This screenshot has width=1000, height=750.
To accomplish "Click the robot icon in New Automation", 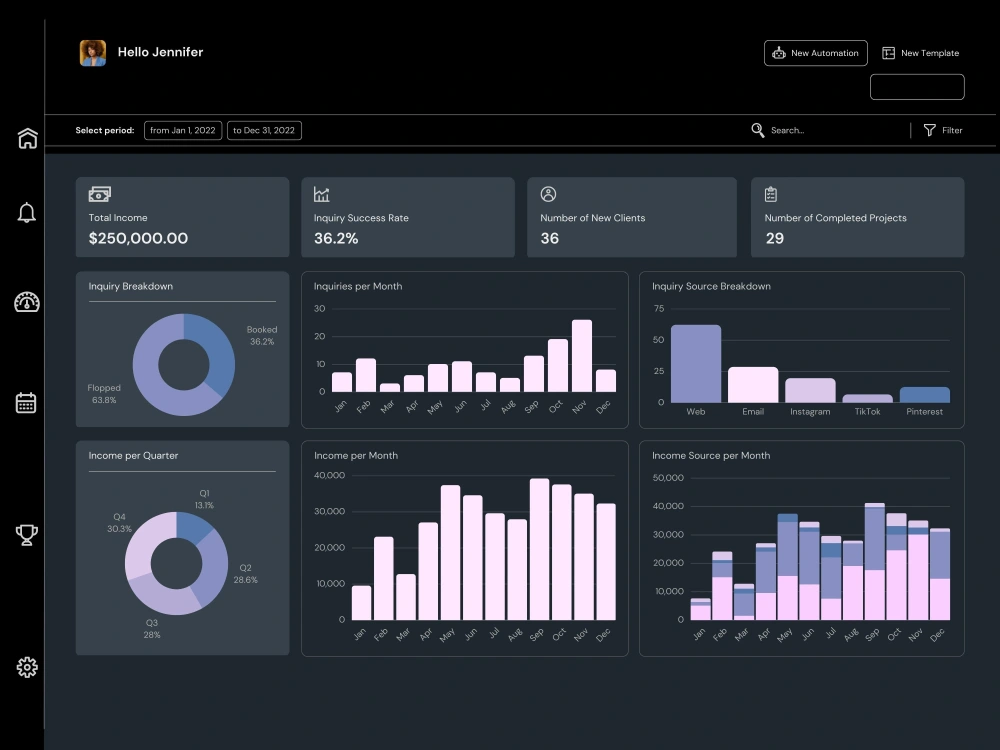I will point(779,53).
